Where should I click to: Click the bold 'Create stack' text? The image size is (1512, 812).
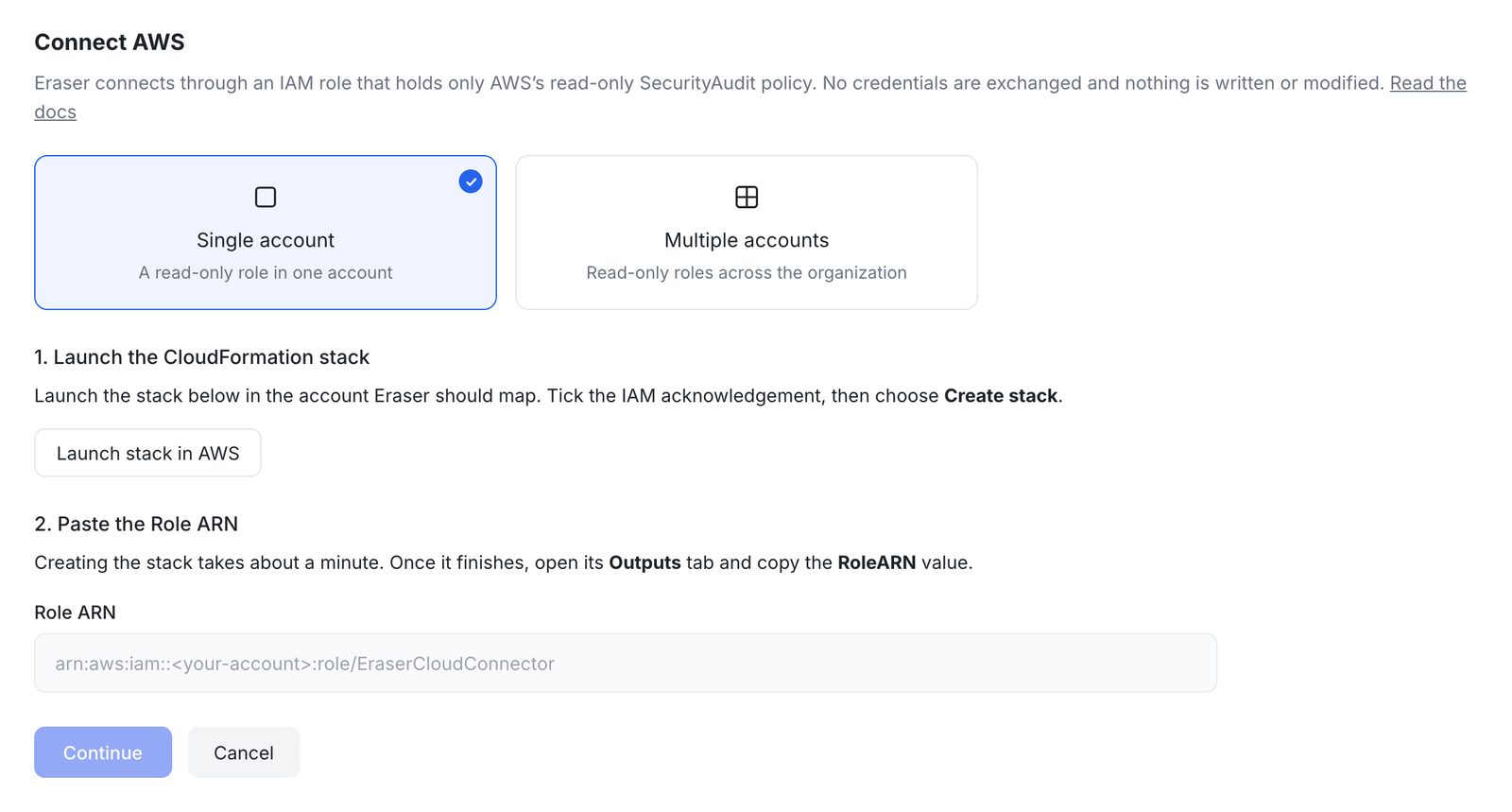pos(1001,396)
